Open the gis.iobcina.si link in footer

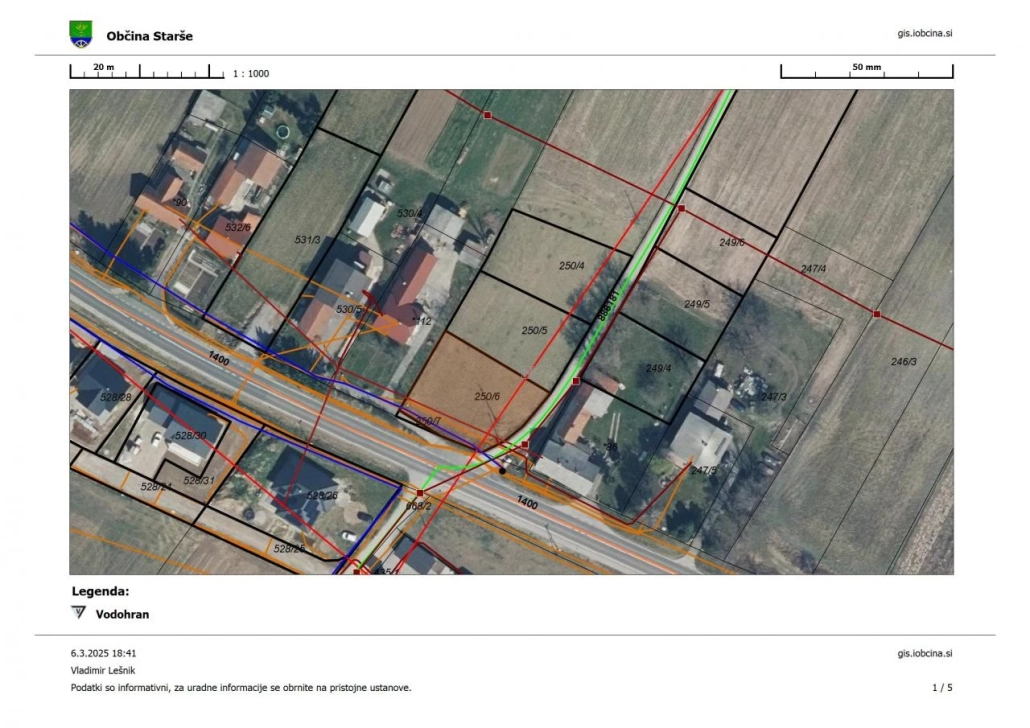click(924, 653)
